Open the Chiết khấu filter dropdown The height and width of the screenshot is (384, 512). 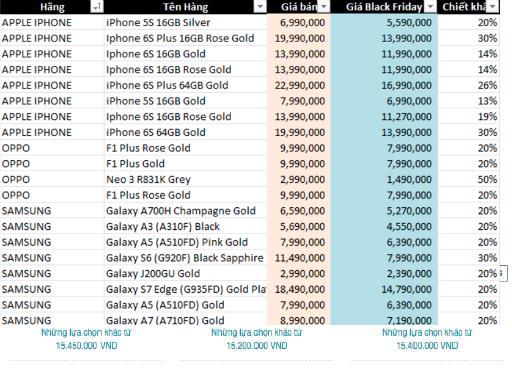492,7
